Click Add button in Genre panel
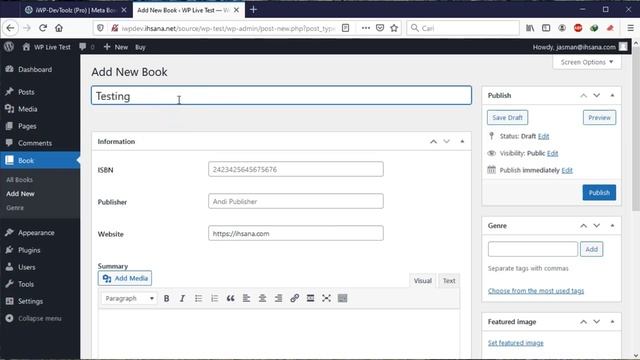The width and height of the screenshot is (640, 360). pos(591,249)
